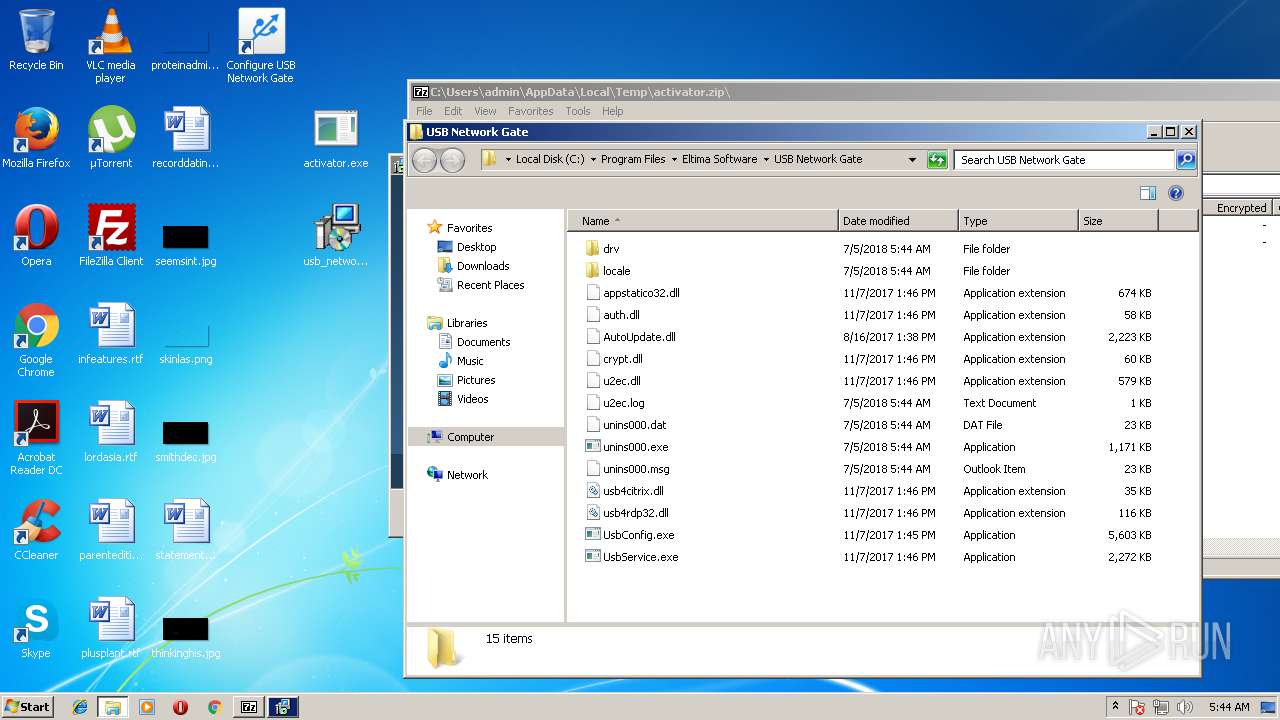Expand address bar history dropdown
1280x720 pixels.
tap(912, 160)
